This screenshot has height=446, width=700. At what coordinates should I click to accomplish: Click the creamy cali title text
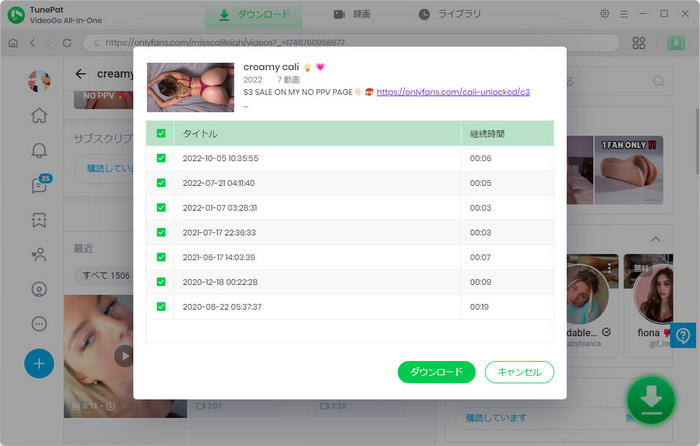coord(271,67)
